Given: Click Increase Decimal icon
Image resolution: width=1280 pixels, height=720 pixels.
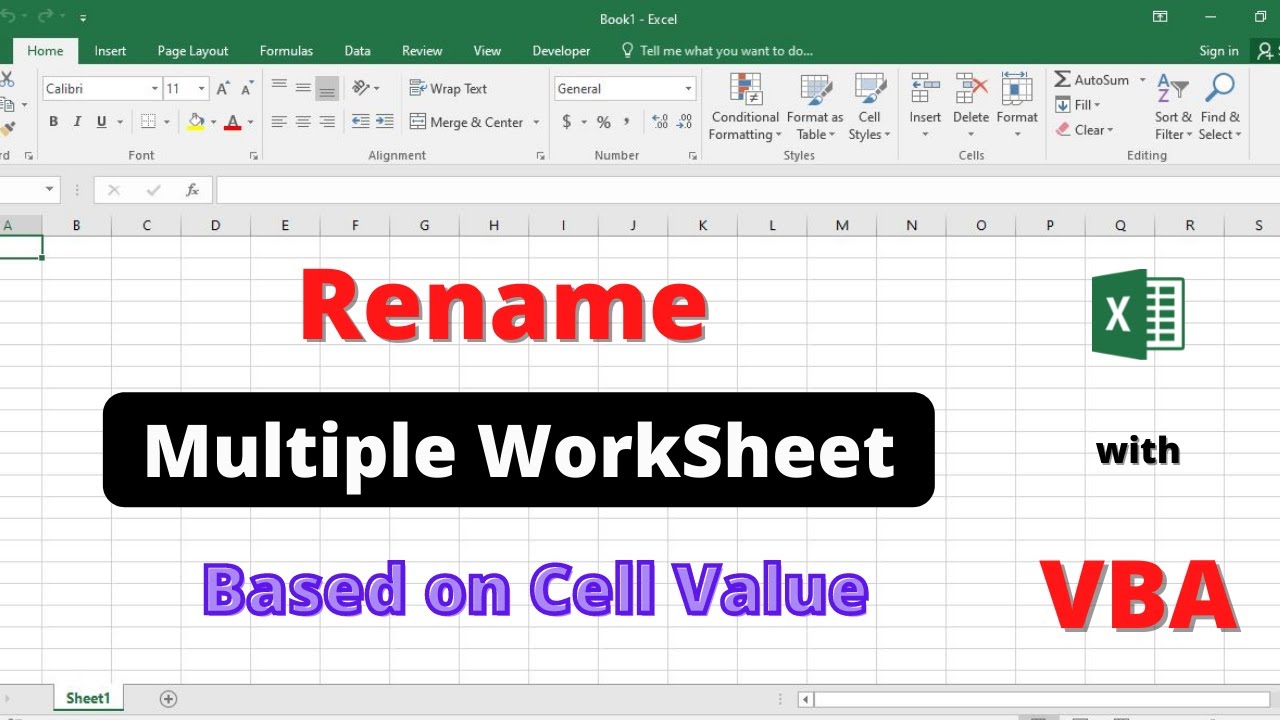Looking at the screenshot, I should click(x=660, y=122).
